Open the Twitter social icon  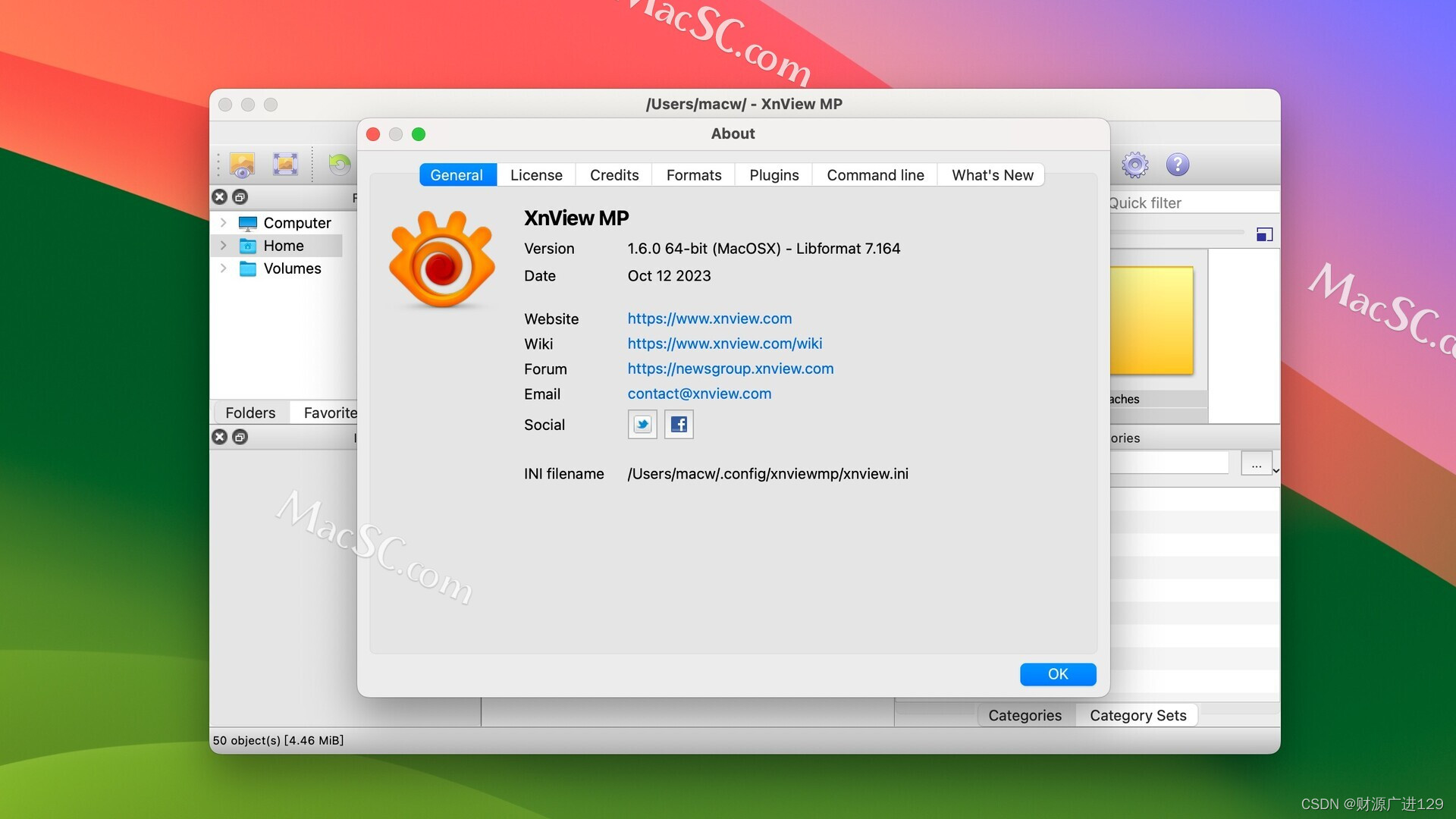click(x=642, y=424)
